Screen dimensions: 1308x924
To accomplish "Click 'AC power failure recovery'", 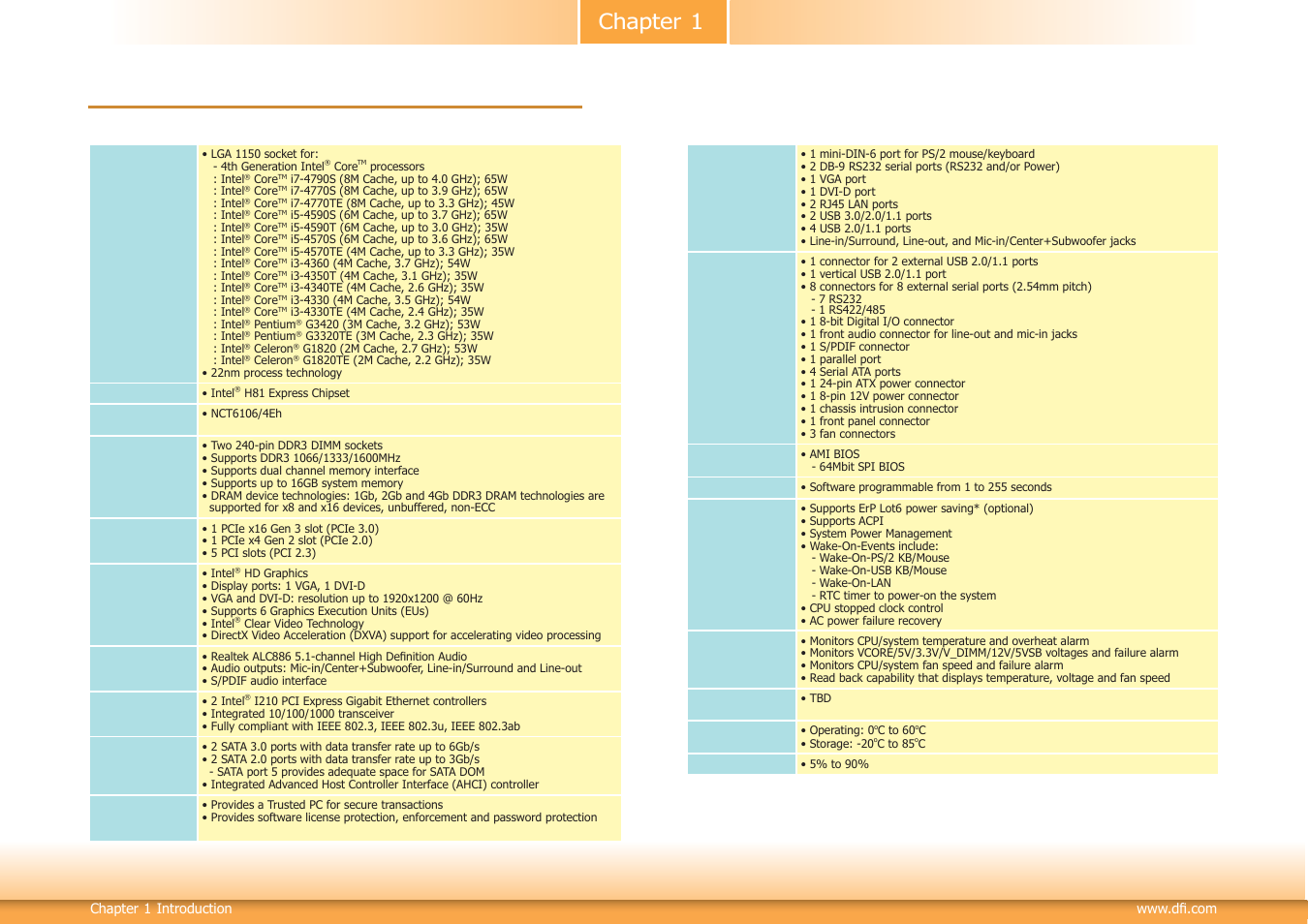I will click(871, 621).
